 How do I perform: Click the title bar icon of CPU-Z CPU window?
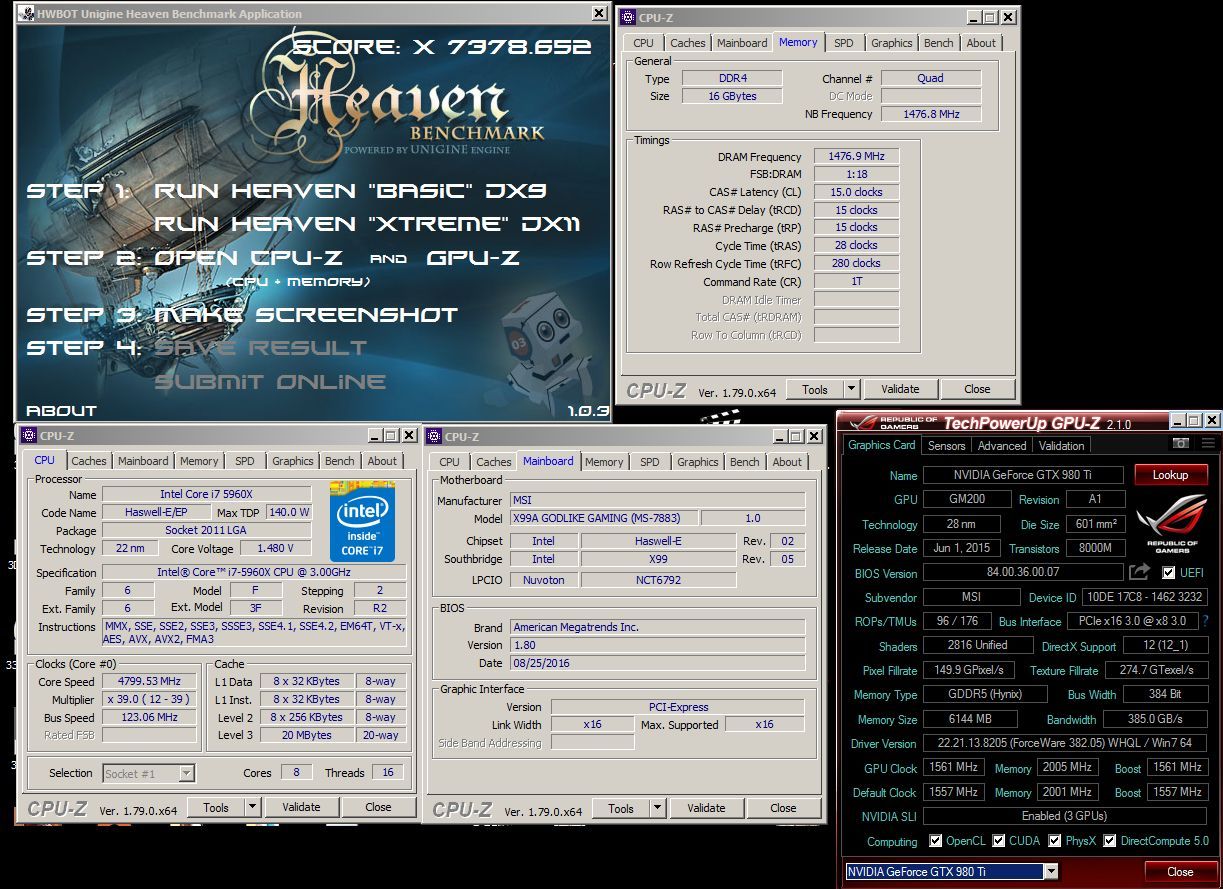pyautogui.click(x=28, y=436)
